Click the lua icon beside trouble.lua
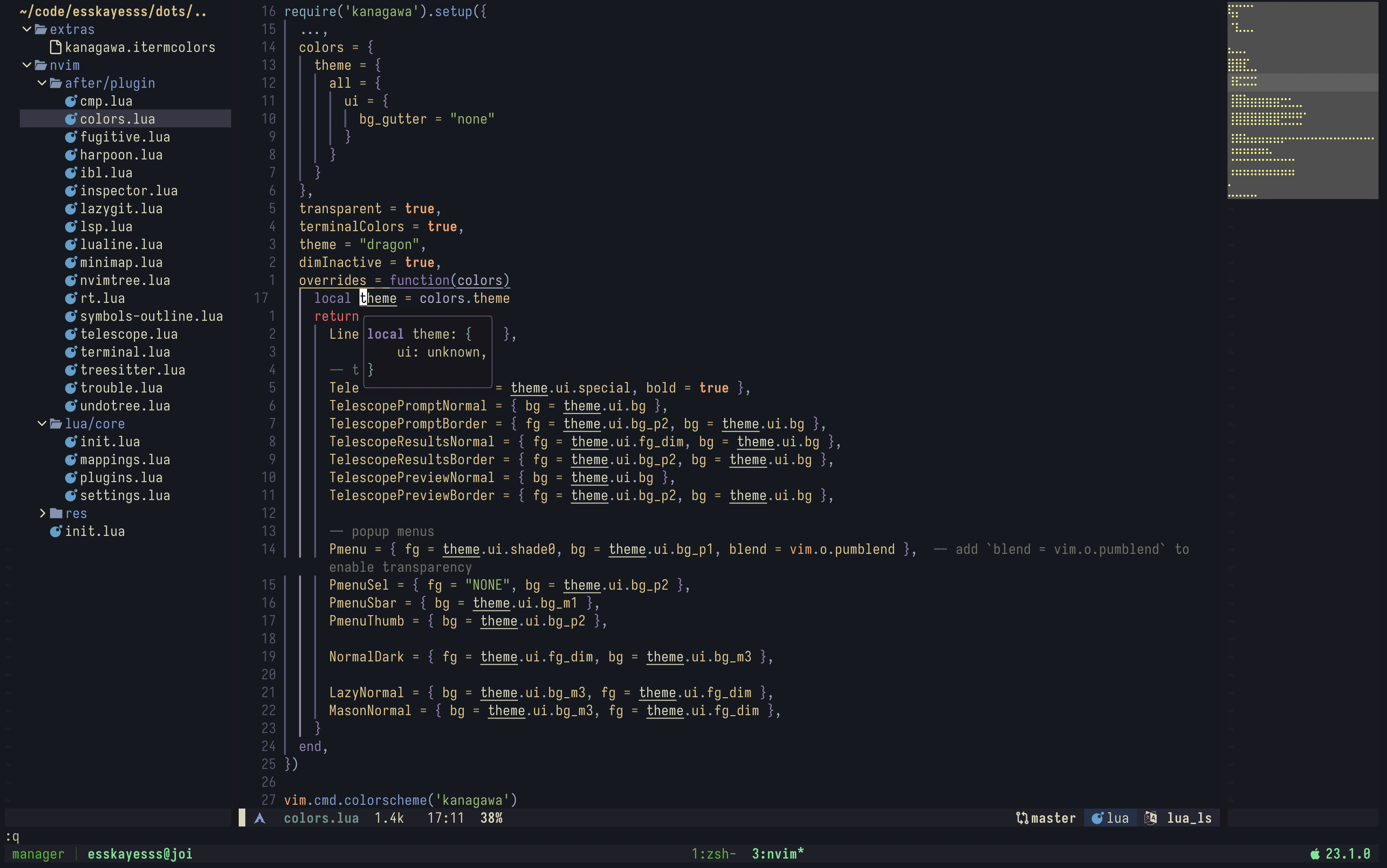Image resolution: width=1387 pixels, height=868 pixels. pos(71,387)
